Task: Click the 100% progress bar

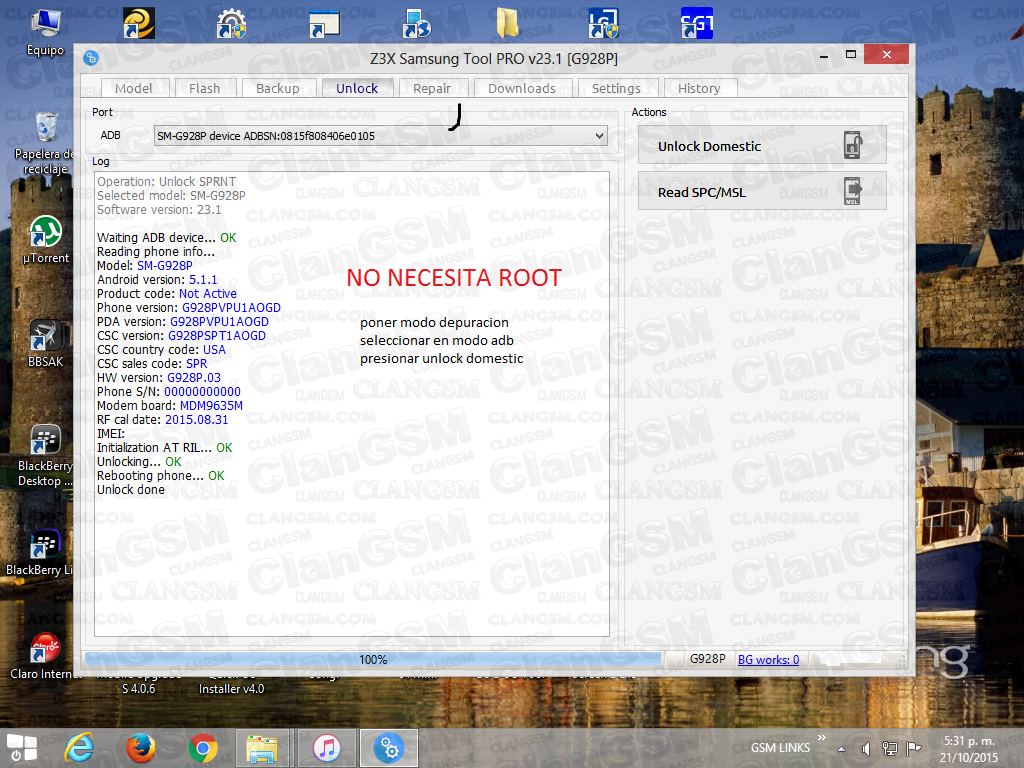Action: [x=373, y=660]
